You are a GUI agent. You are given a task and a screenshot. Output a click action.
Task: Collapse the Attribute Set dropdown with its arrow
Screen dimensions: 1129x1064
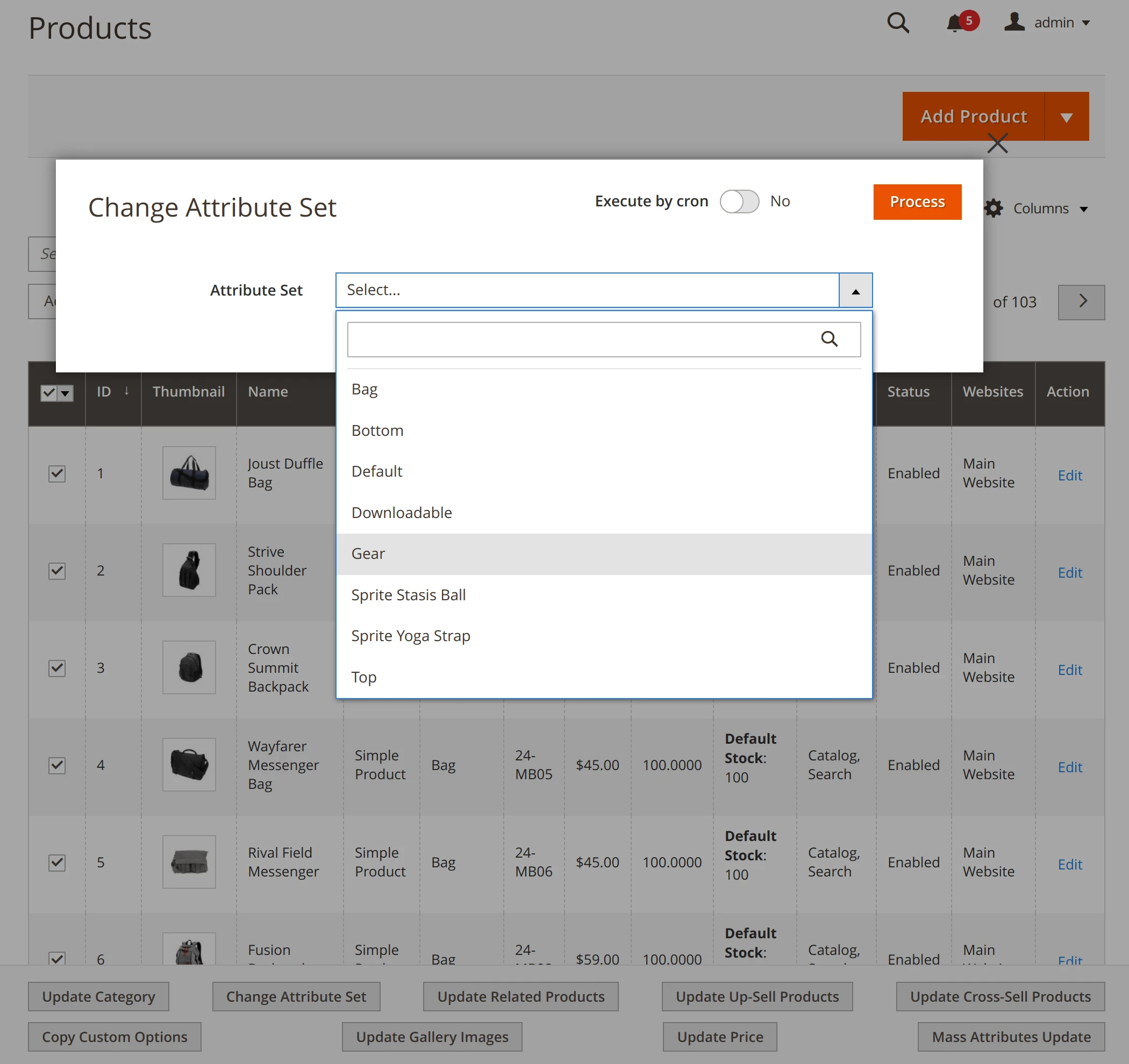click(855, 290)
